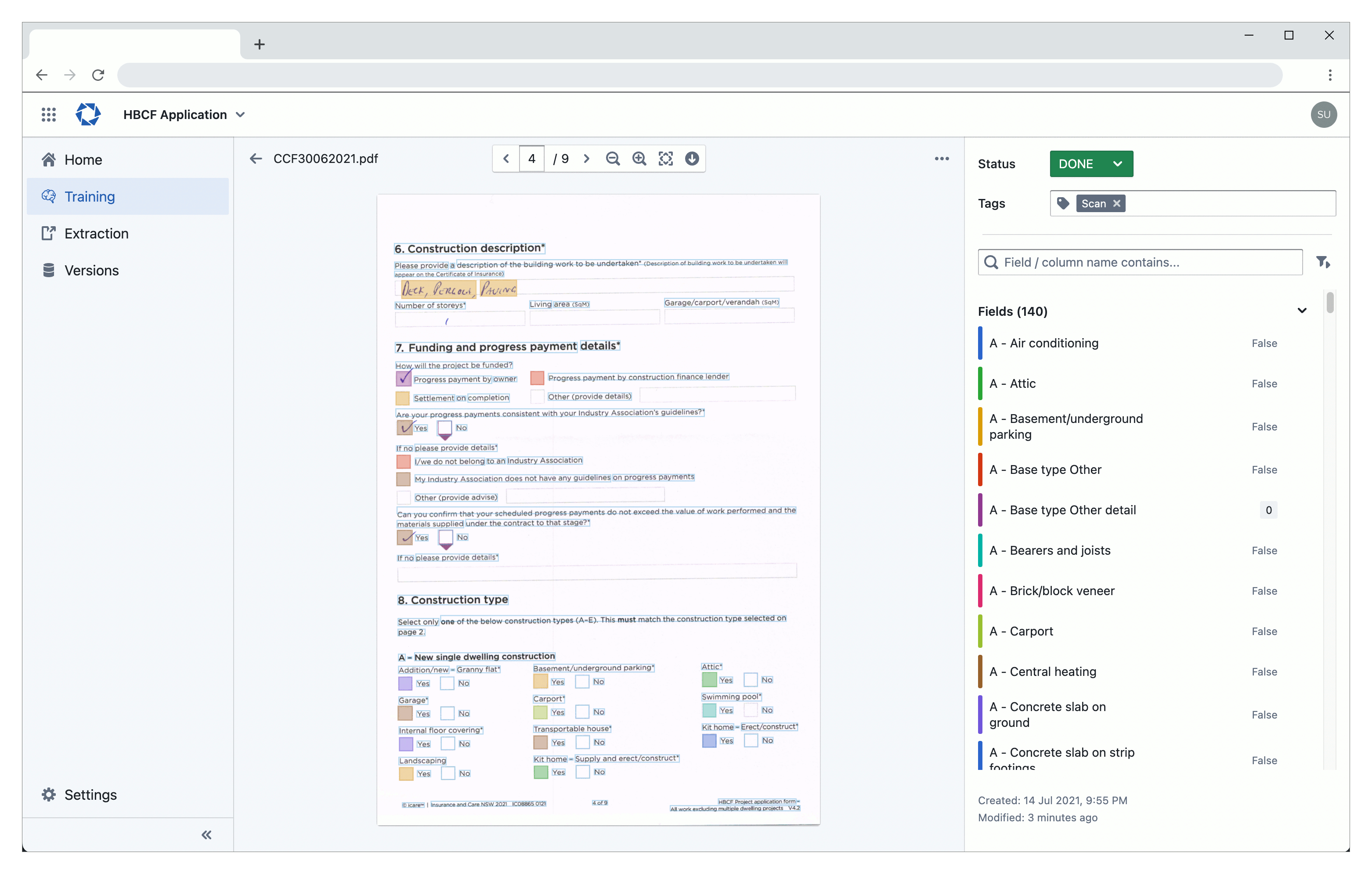Click the zoom out icon on toolbar
The height and width of the screenshot is (874, 1372).
[614, 159]
